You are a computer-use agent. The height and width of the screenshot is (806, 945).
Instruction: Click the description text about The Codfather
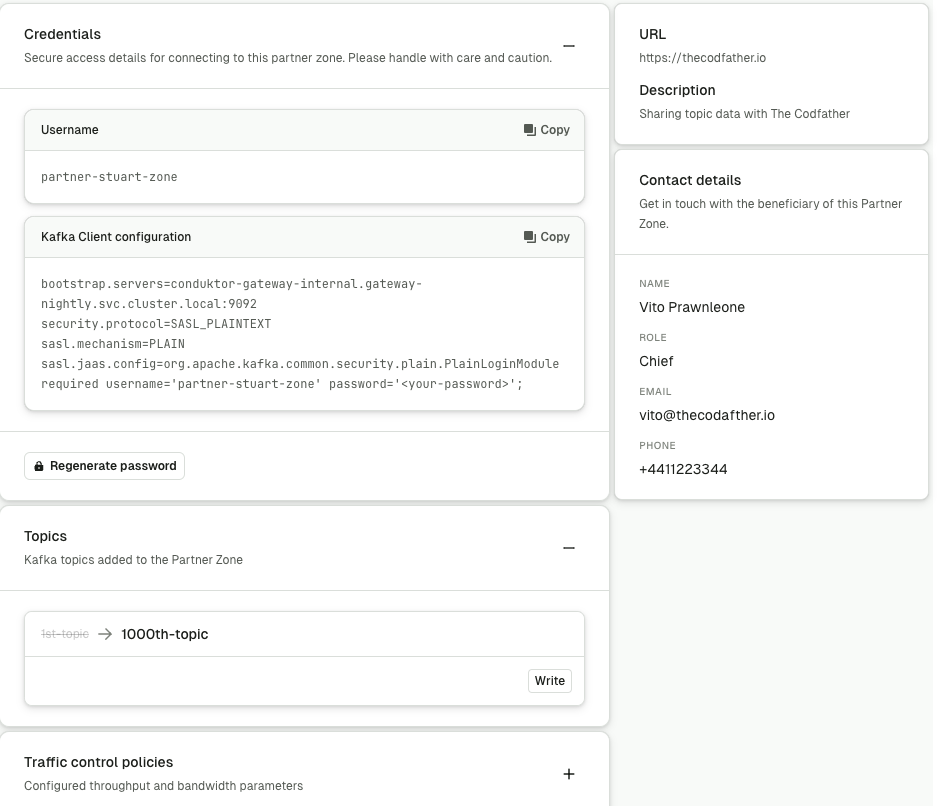[744, 114]
